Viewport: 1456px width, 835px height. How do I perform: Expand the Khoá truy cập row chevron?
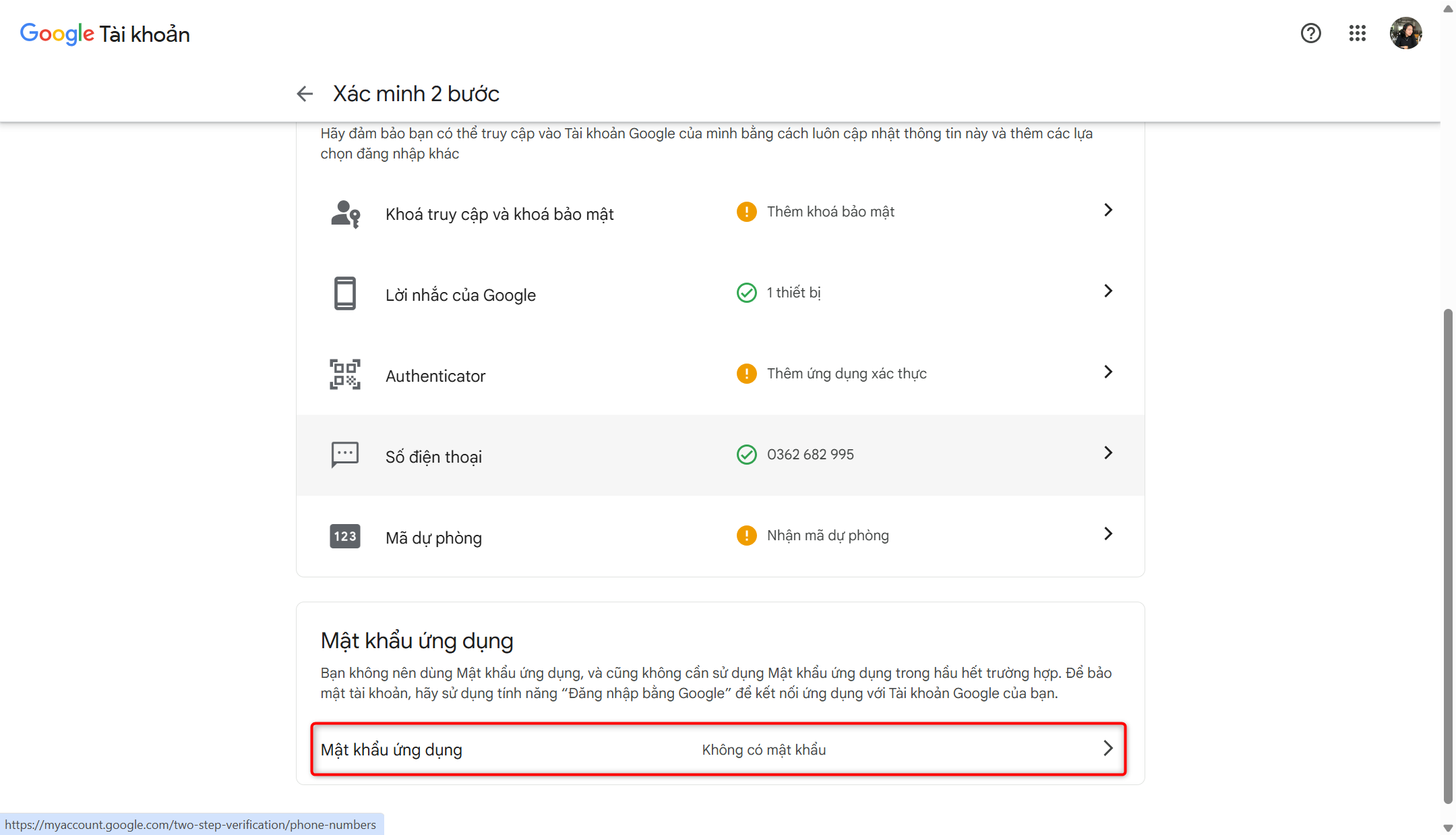click(1108, 210)
